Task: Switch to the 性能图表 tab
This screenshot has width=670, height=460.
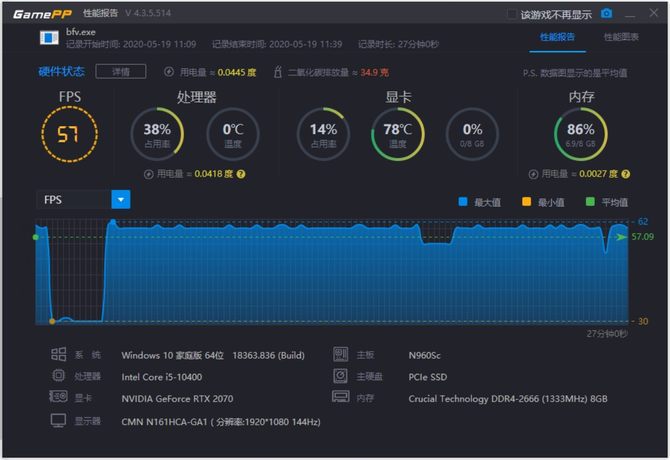Action: pos(621,37)
